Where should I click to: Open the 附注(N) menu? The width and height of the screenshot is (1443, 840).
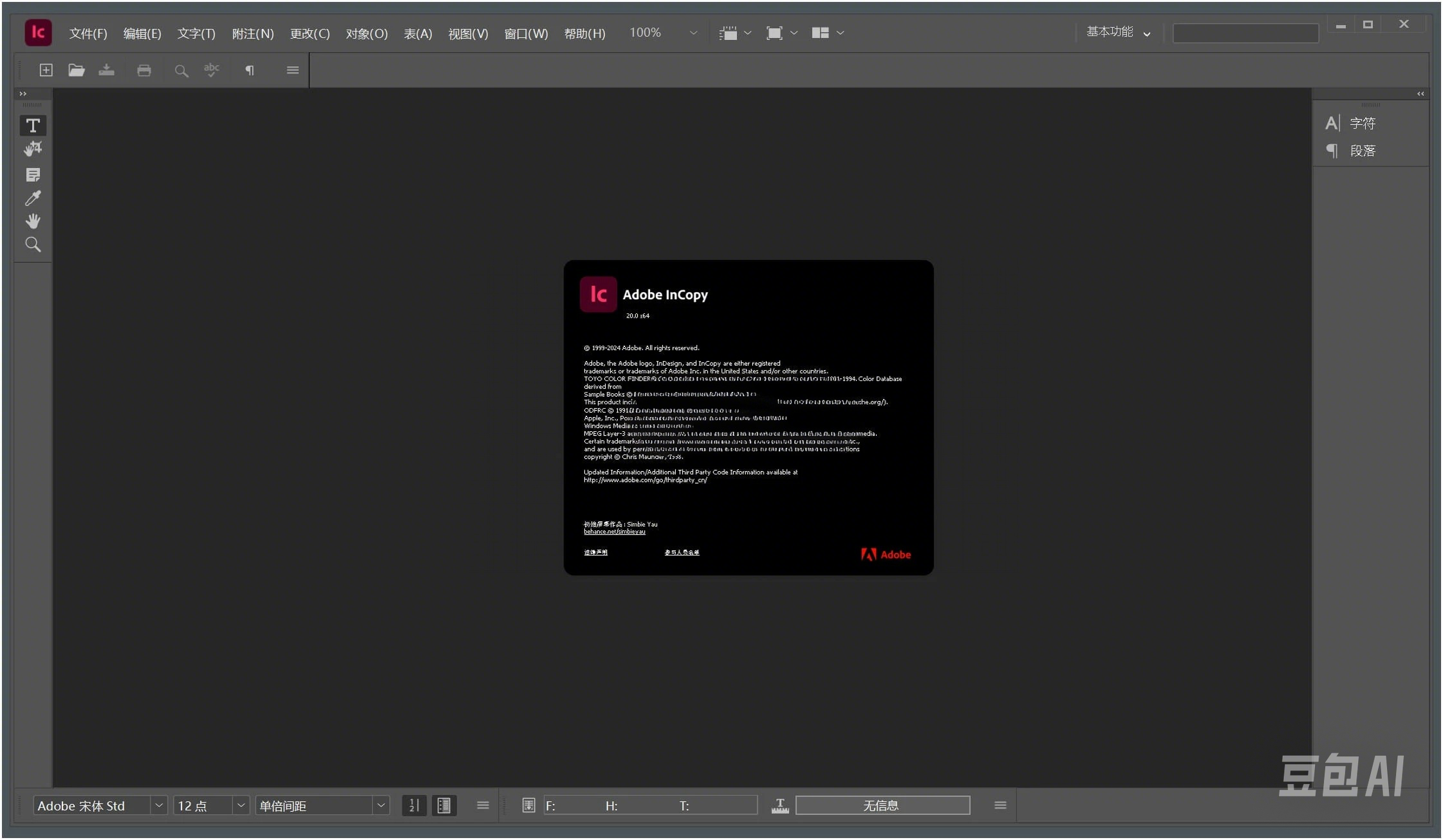click(x=253, y=33)
